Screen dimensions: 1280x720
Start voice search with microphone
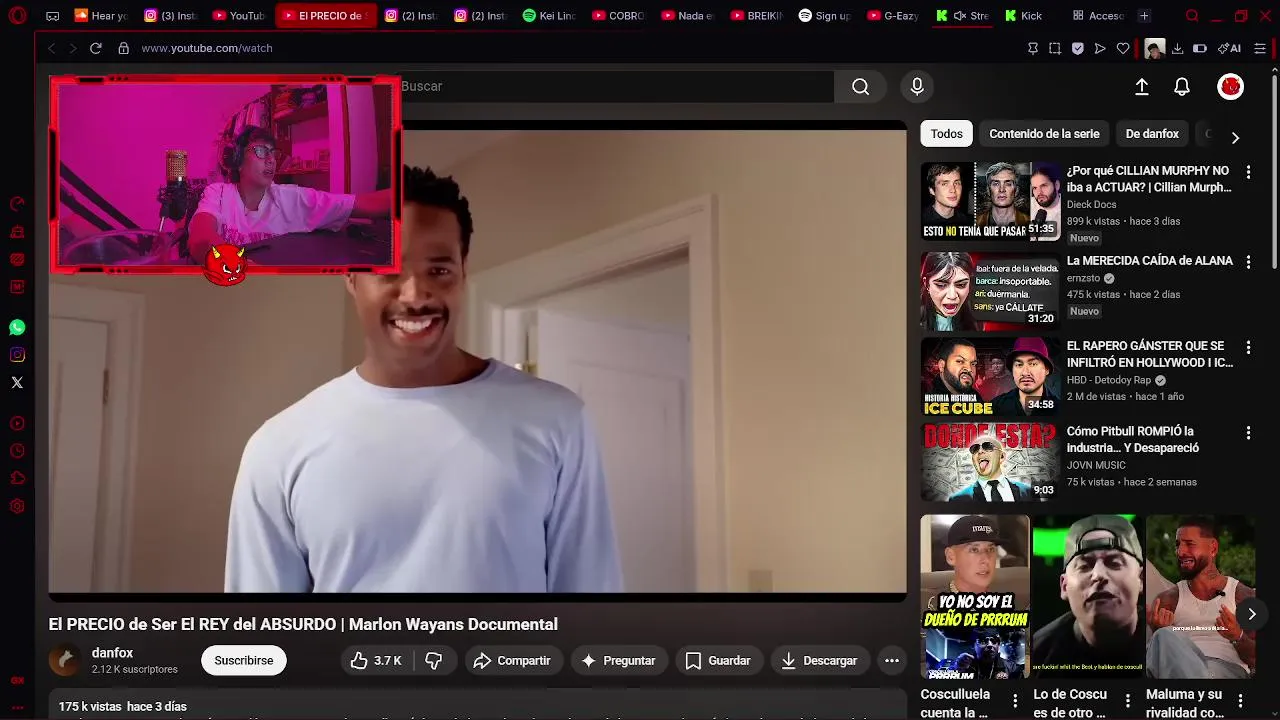(x=917, y=87)
